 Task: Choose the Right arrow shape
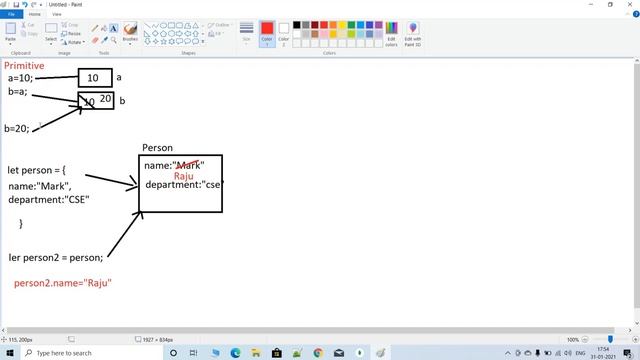click(179, 33)
